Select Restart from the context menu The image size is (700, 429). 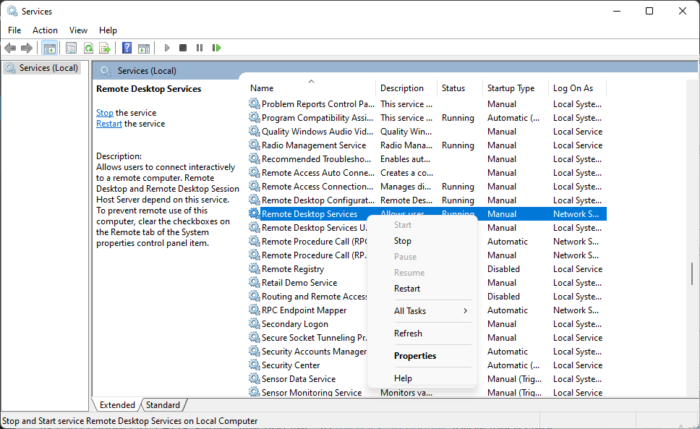click(407, 288)
